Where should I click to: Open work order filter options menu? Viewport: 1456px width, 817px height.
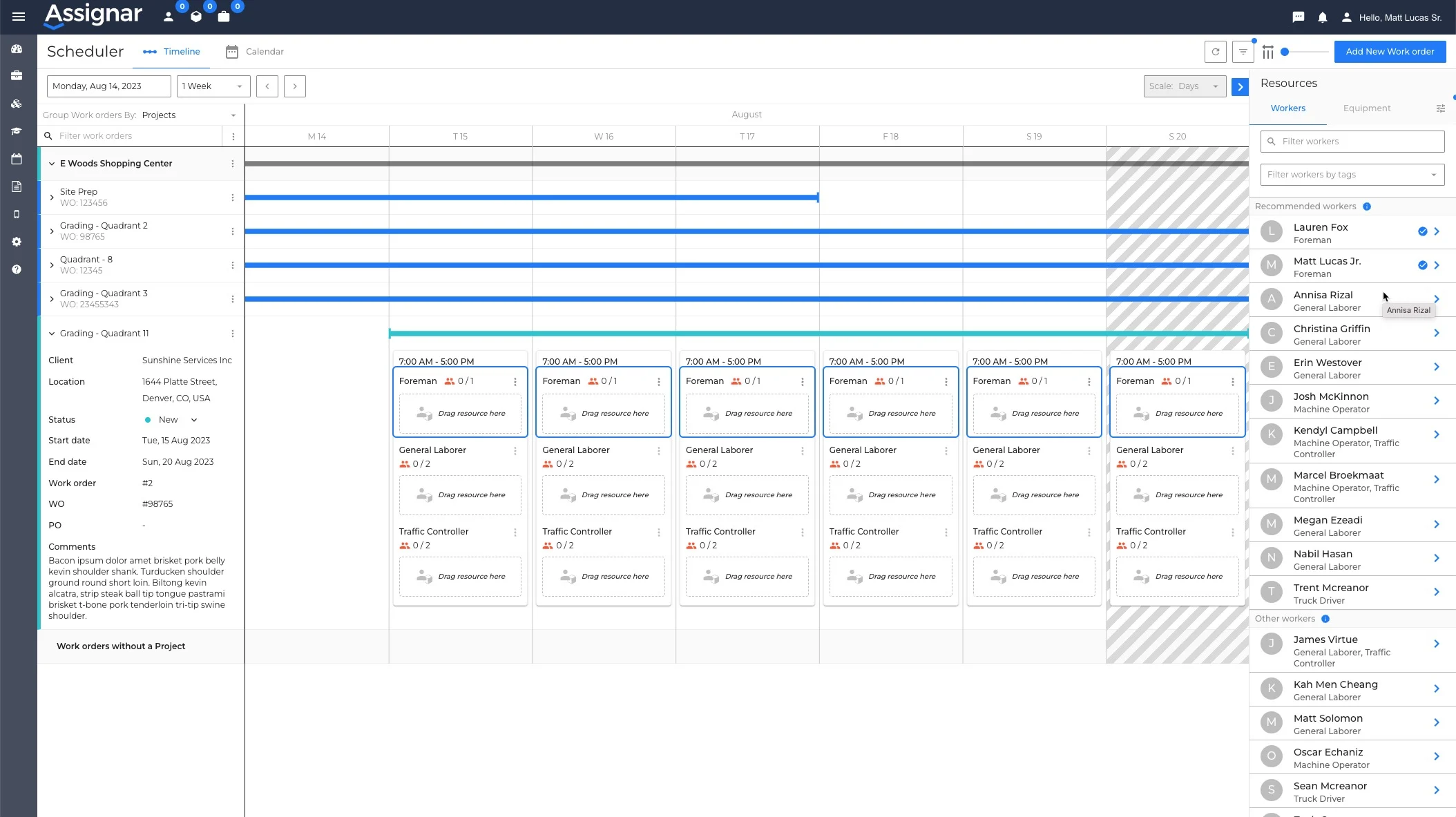[x=233, y=137]
